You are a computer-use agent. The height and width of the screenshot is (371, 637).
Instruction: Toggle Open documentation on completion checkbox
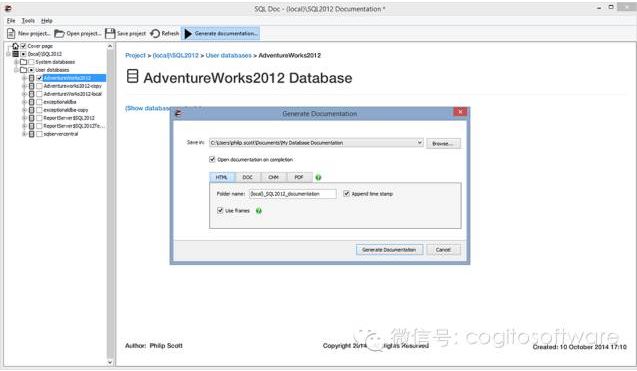point(212,160)
